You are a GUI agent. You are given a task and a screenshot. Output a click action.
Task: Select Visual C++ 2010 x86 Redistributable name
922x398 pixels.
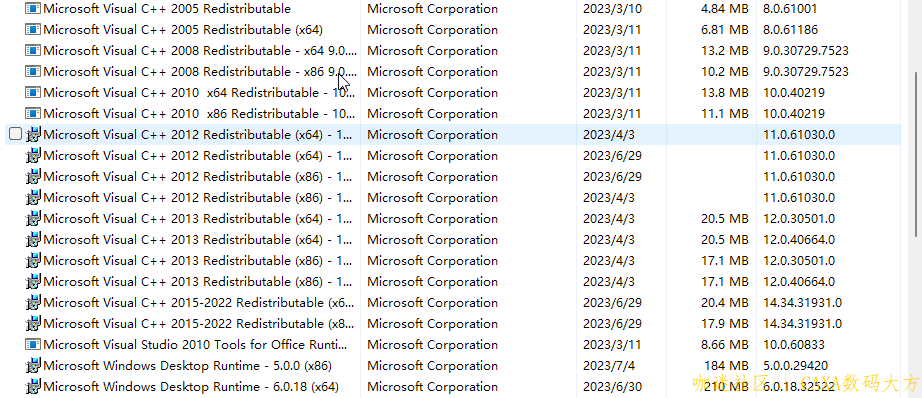[x=199, y=114]
